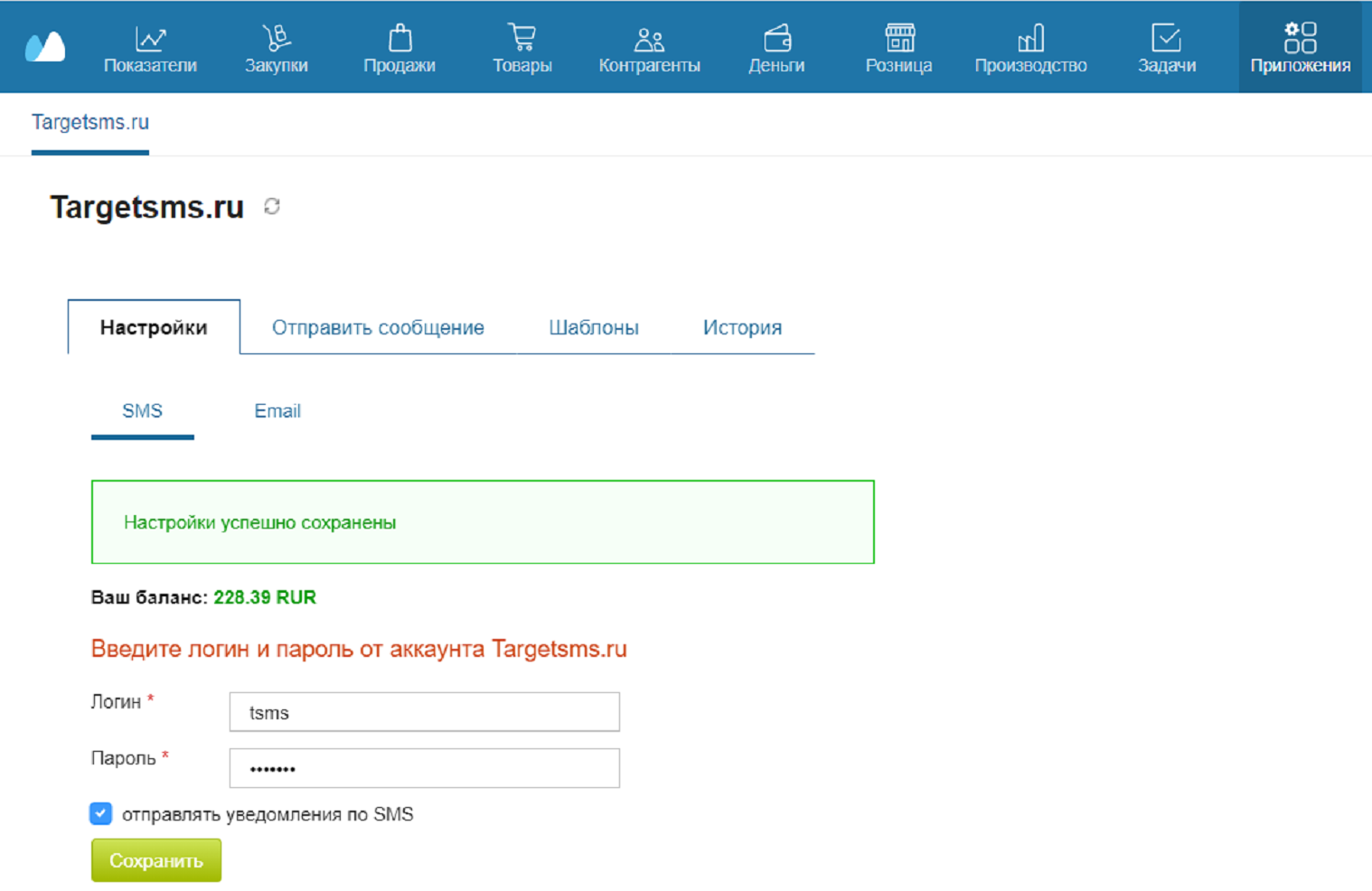1372x891 pixels.
Task: Click the Ваш баланс label
Action: (149, 597)
